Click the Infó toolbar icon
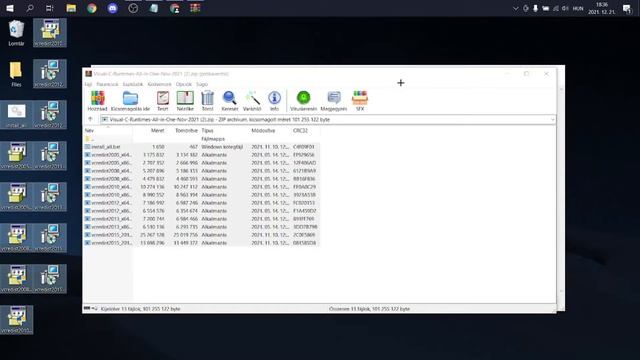 click(274, 101)
